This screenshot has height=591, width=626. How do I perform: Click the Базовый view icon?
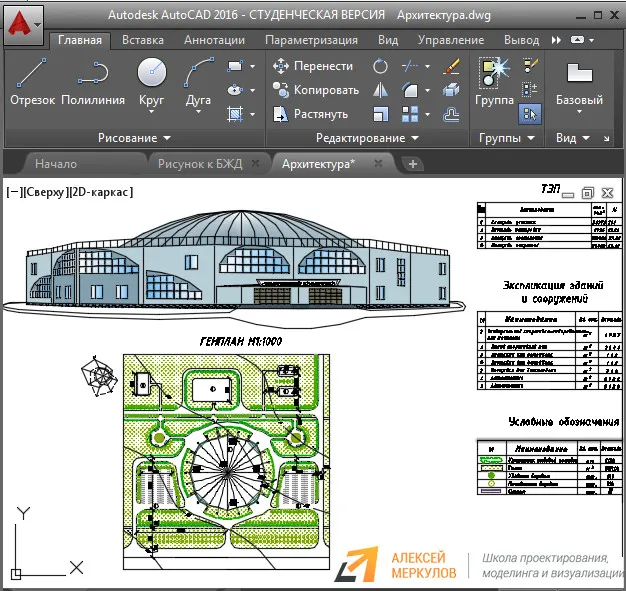tap(579, 74)
